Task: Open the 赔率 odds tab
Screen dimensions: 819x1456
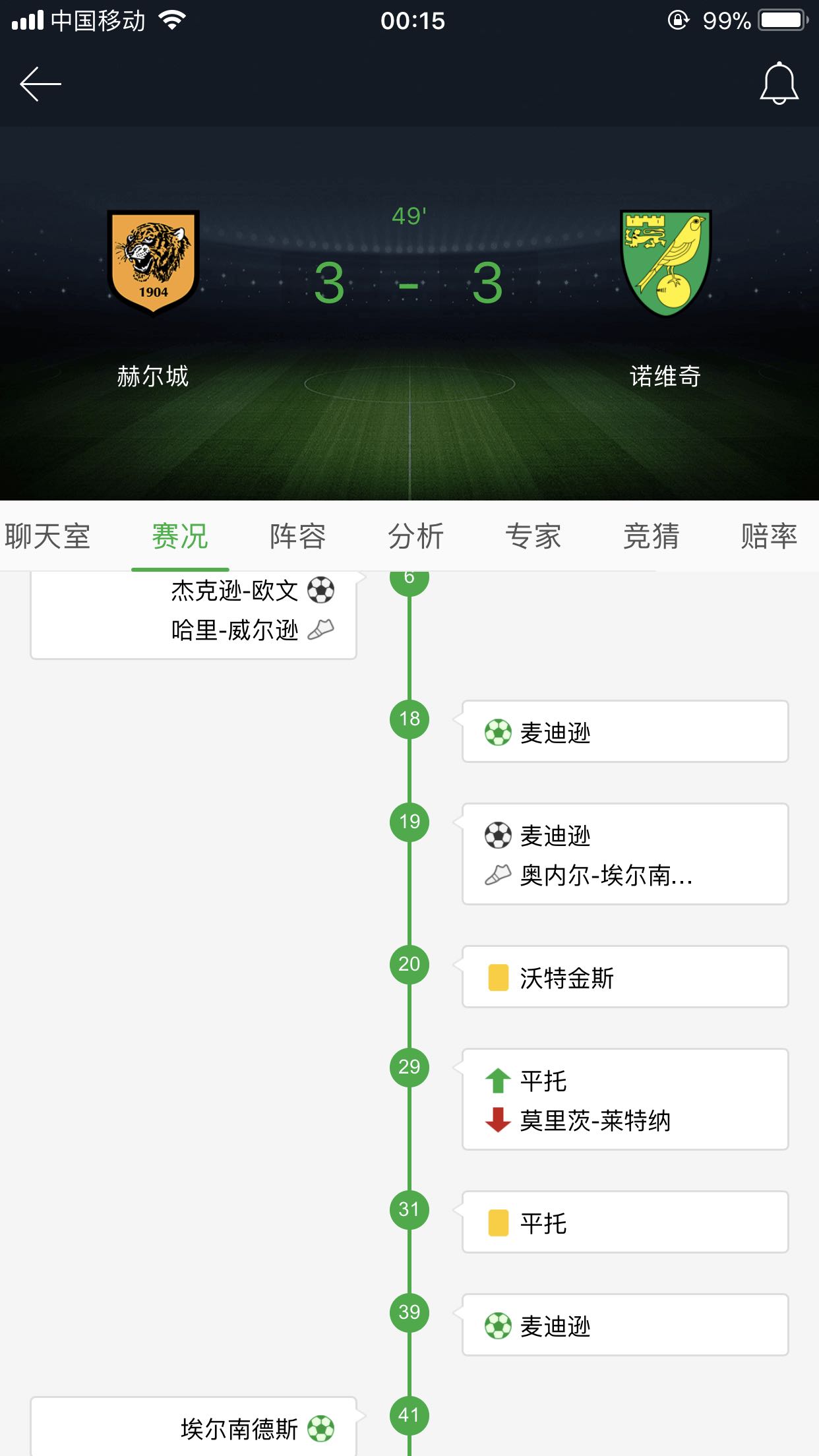Action: click(x=769, y=536)
